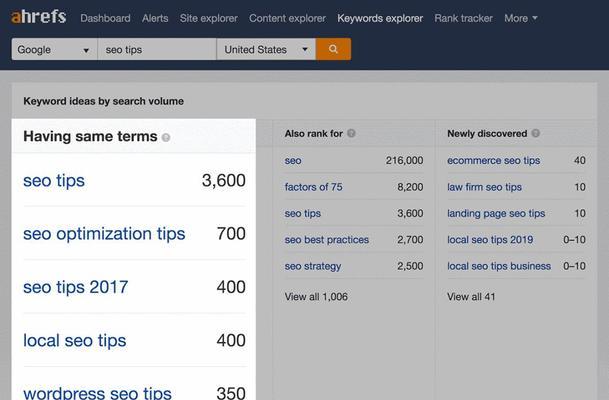Open the help icon beside Having same terms
This screenshot has width=609, height=400.
click(x=166, y=137)
